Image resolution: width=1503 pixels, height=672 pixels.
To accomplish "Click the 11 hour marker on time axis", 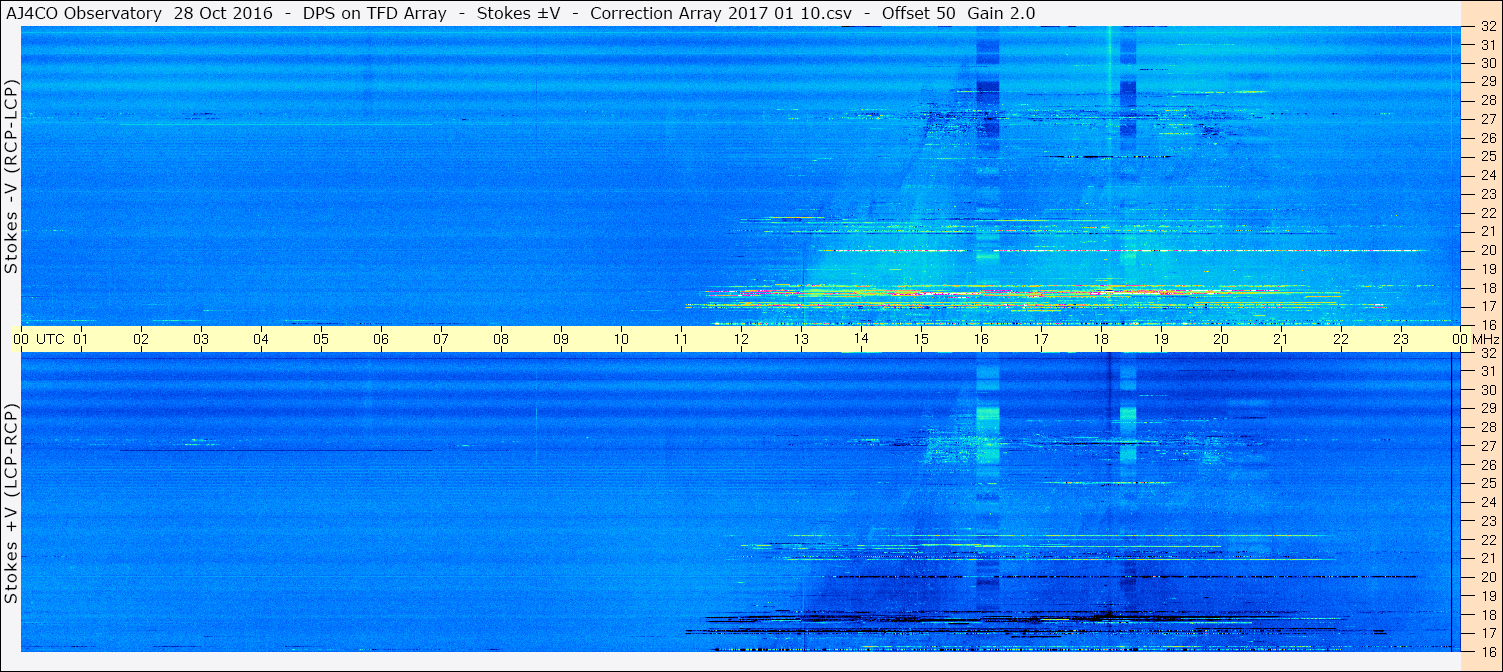I will [x=682, y=340].
